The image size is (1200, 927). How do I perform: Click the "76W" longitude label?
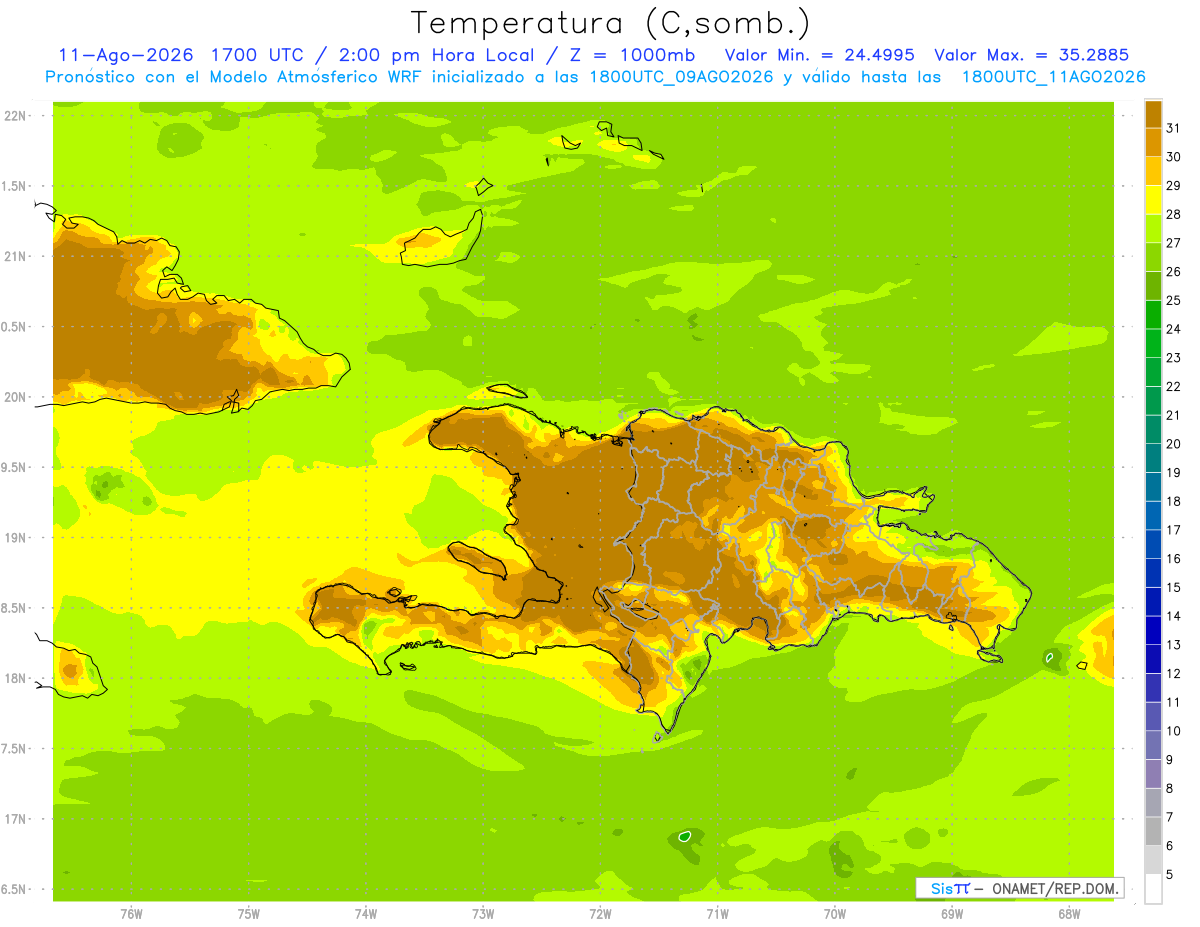pos(131,913)
